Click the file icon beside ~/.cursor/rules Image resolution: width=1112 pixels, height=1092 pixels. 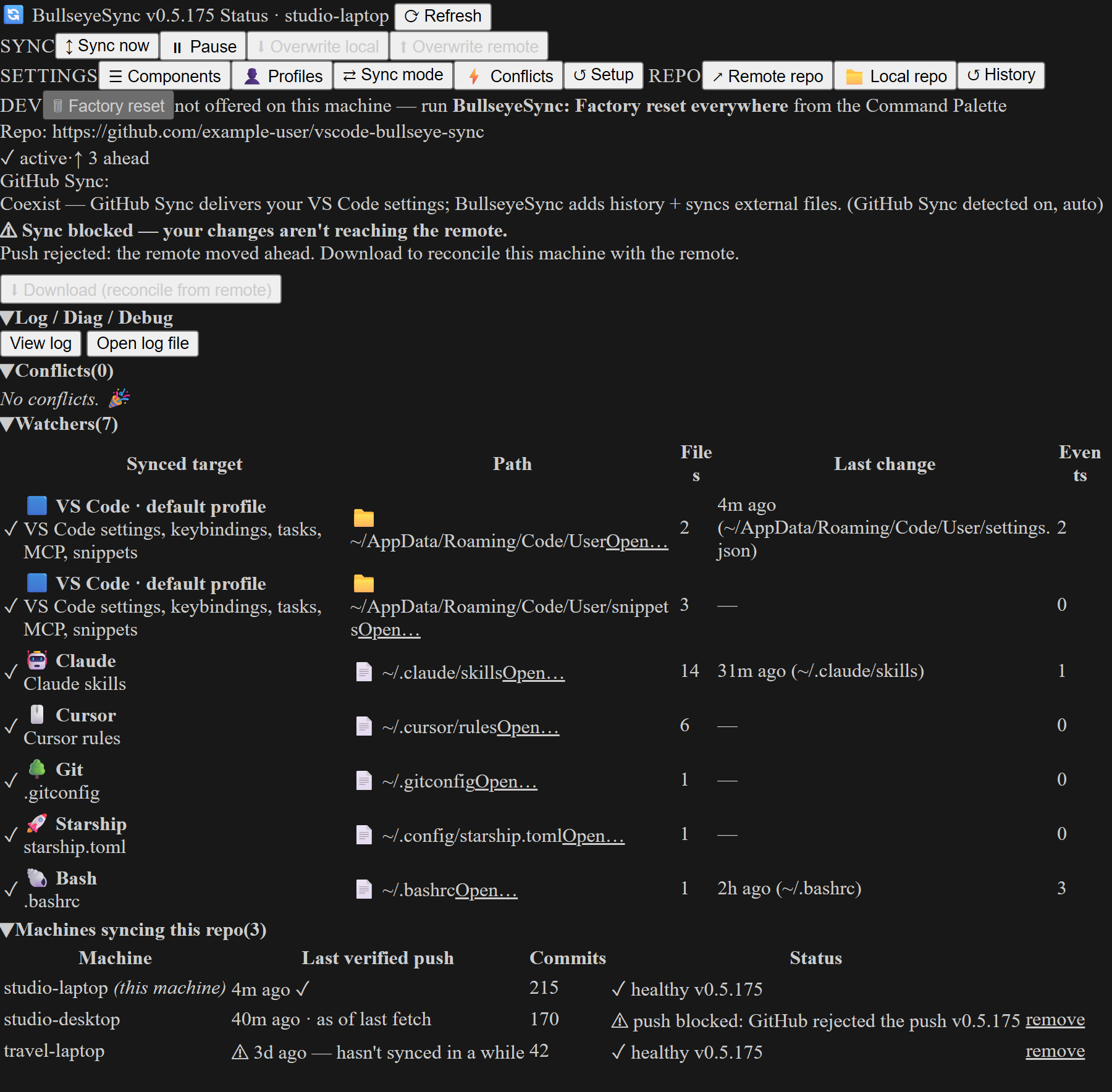pos(364,726)
